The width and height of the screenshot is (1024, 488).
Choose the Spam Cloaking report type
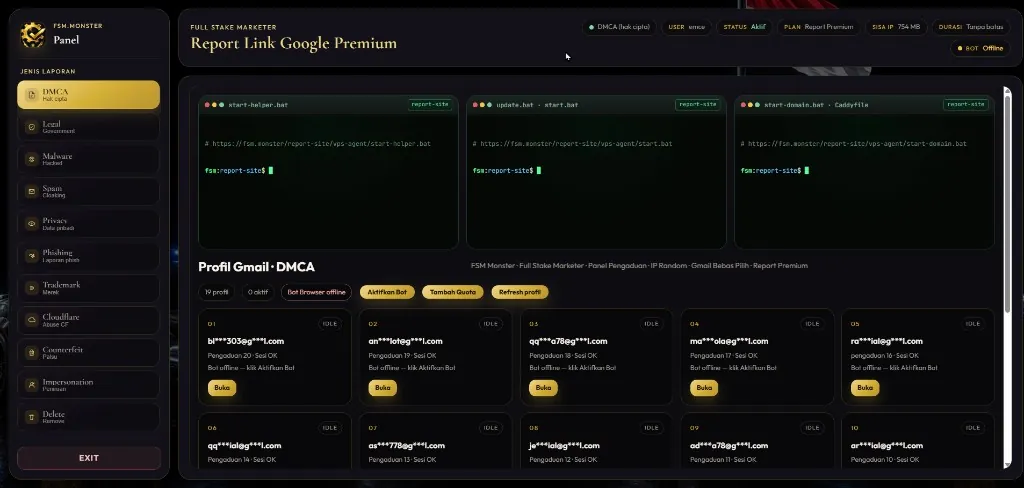(x=88, y=191)
